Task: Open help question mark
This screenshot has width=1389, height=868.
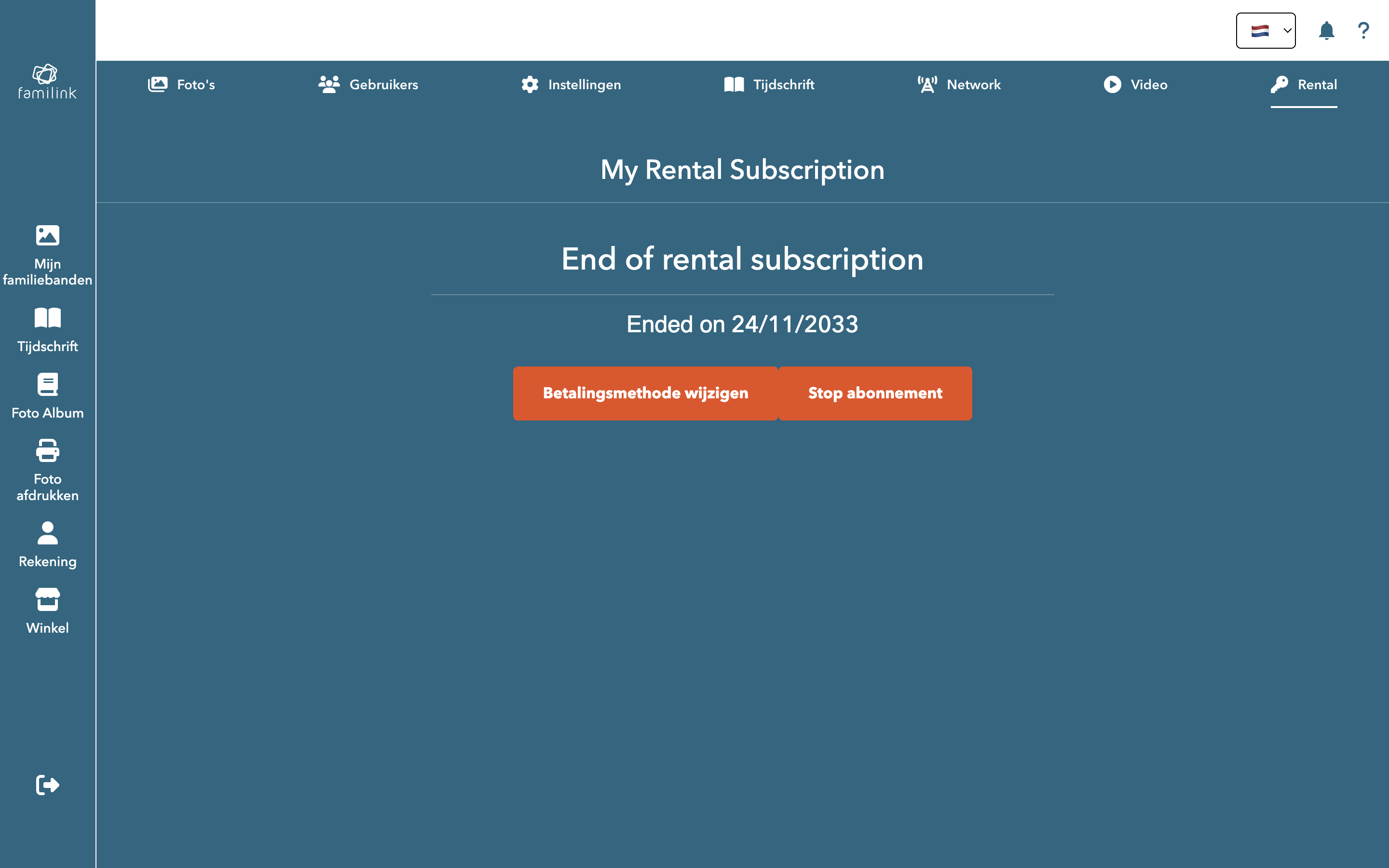Action: (x=1363, y=30)
